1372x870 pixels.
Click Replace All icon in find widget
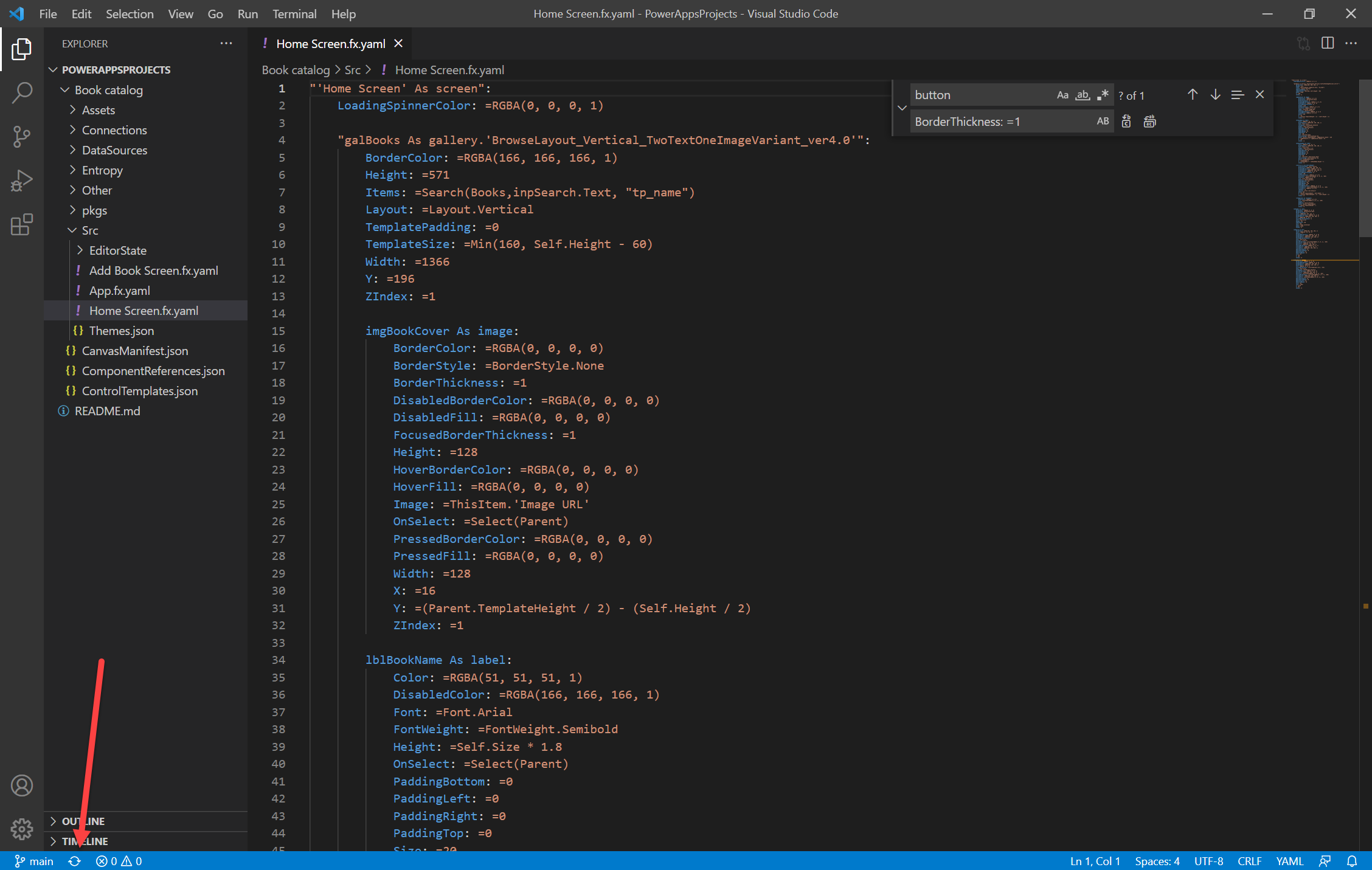[x=1149, y=122]
